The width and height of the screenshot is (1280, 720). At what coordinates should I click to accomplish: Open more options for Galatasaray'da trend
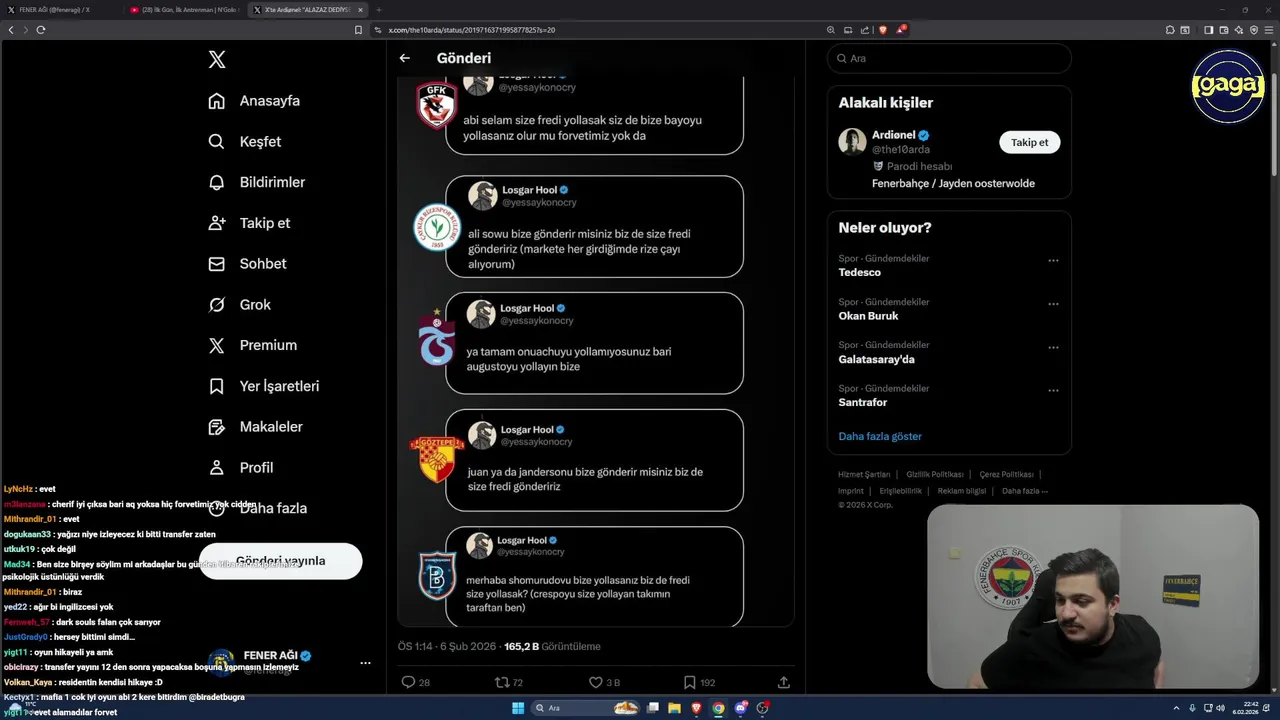[x=1053, y=347]
